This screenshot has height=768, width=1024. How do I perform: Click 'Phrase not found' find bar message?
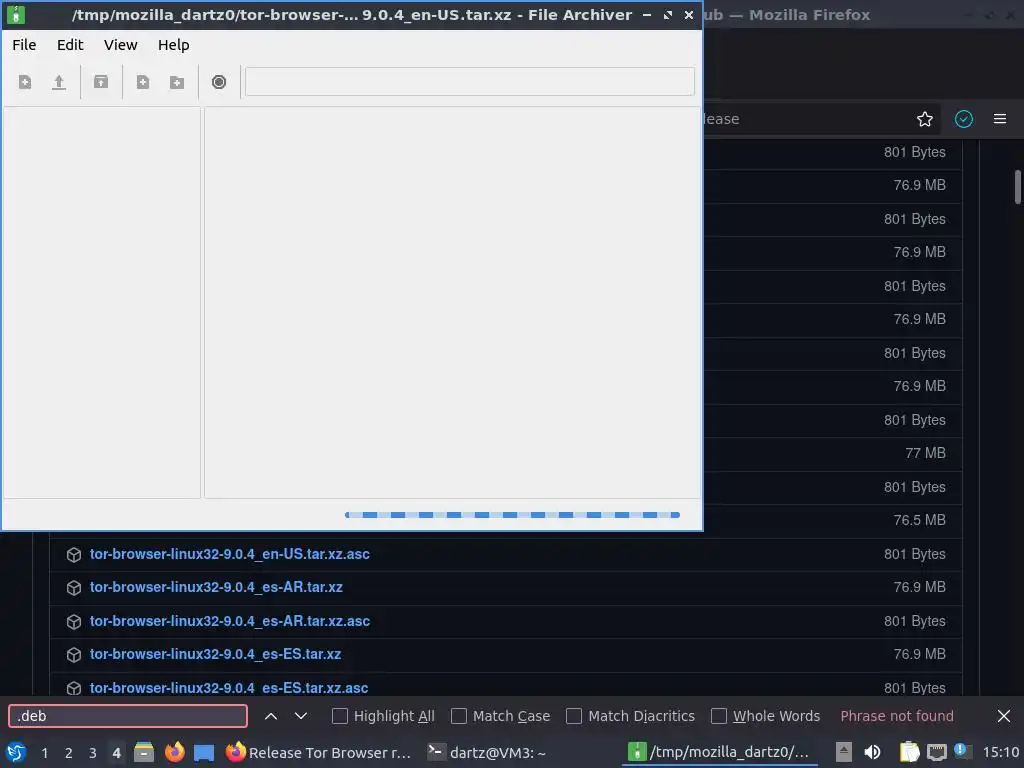[x=897, y=716]
